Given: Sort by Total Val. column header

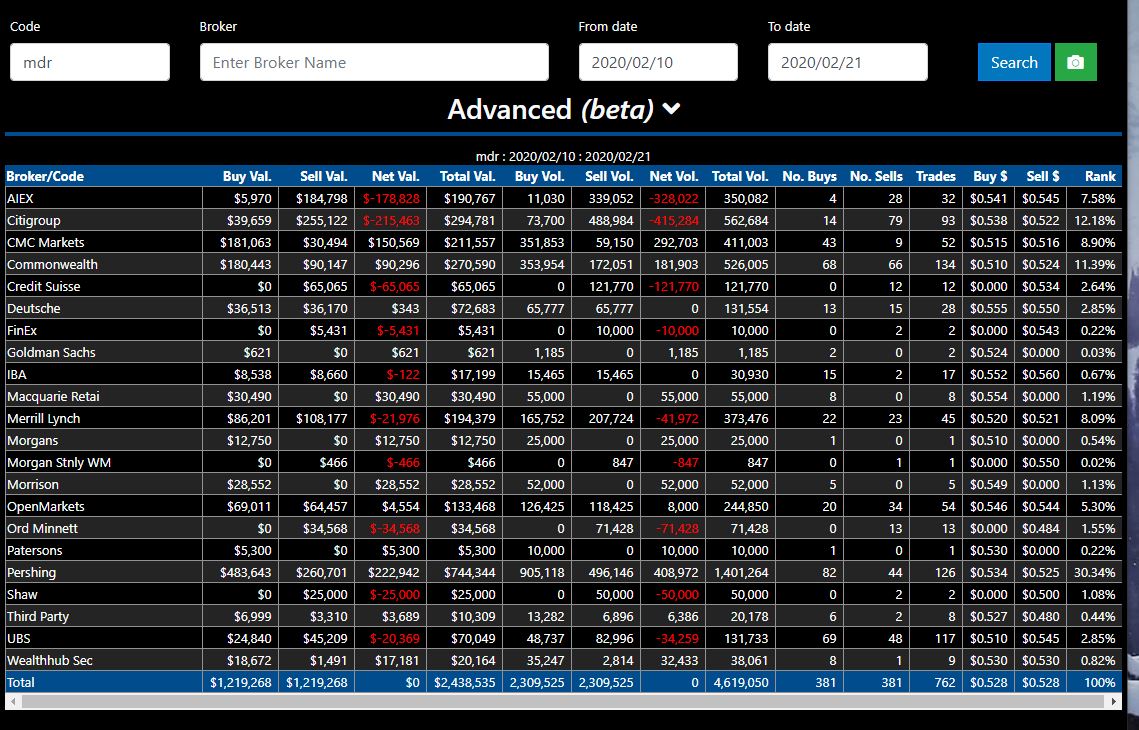Looking at the screenshot, I should pos(467,176).
